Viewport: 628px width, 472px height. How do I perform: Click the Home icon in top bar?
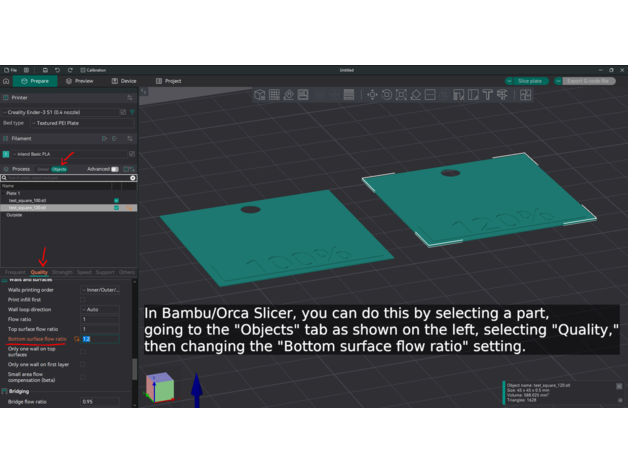[x=7, y=81]
